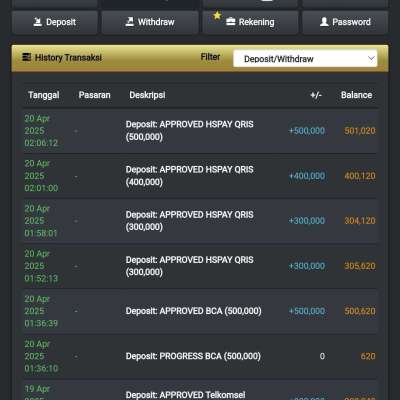Click the Deposit icon in the Deposit button

click(38, 22)
